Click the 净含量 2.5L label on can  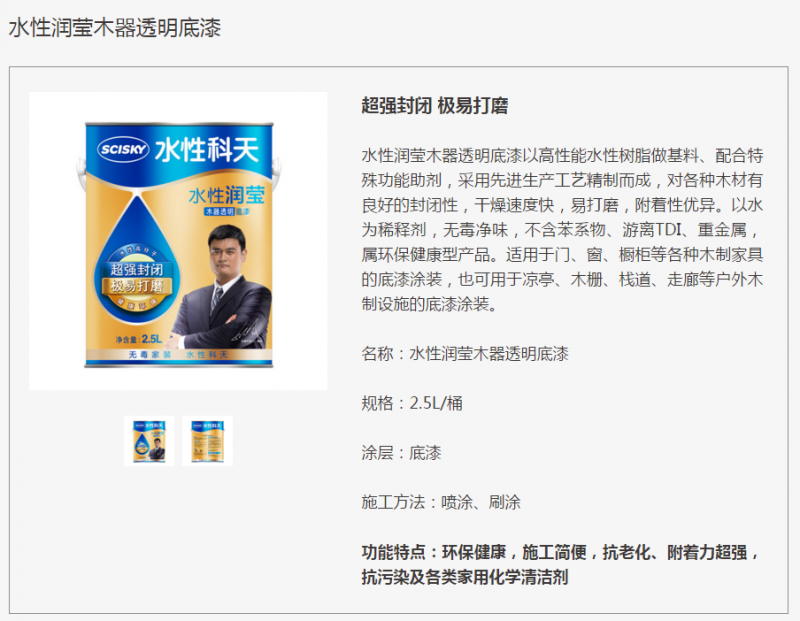click(x=139, y=339)
